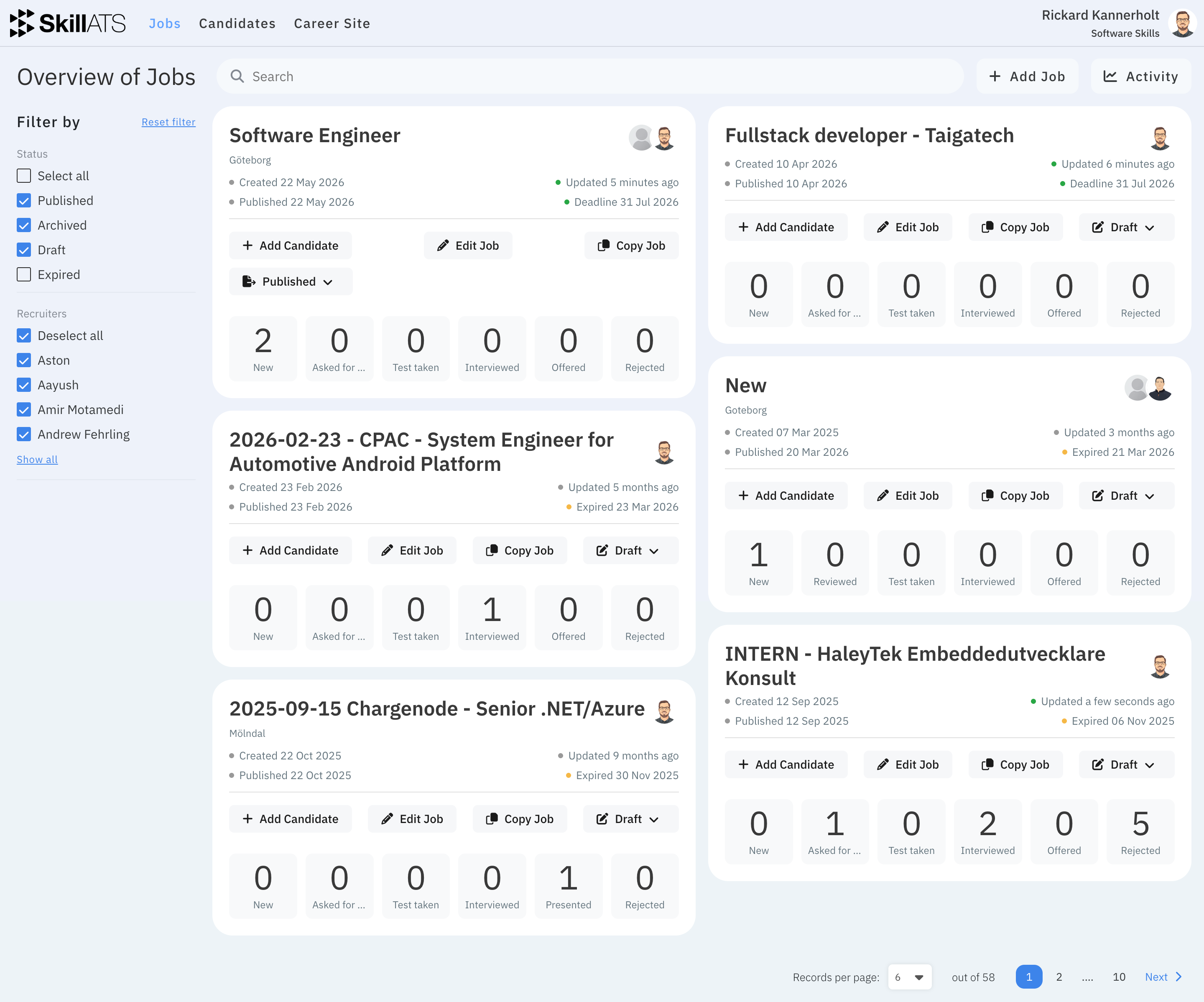Screen dimensions: 1204x1002
Task: Click the Search input field
Action: pos(590,76)
